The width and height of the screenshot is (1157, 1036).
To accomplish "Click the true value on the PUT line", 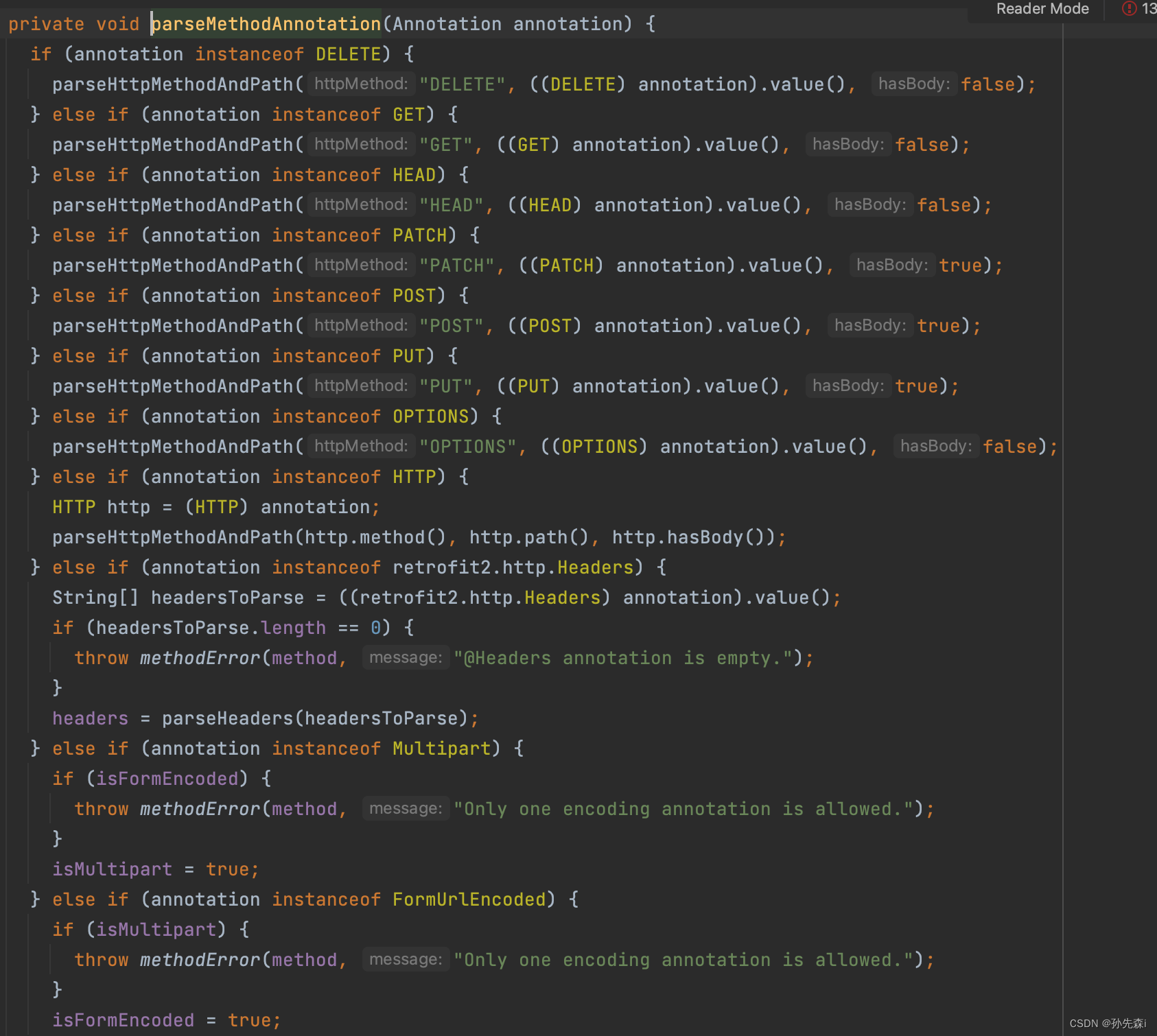I will [917, 386].
